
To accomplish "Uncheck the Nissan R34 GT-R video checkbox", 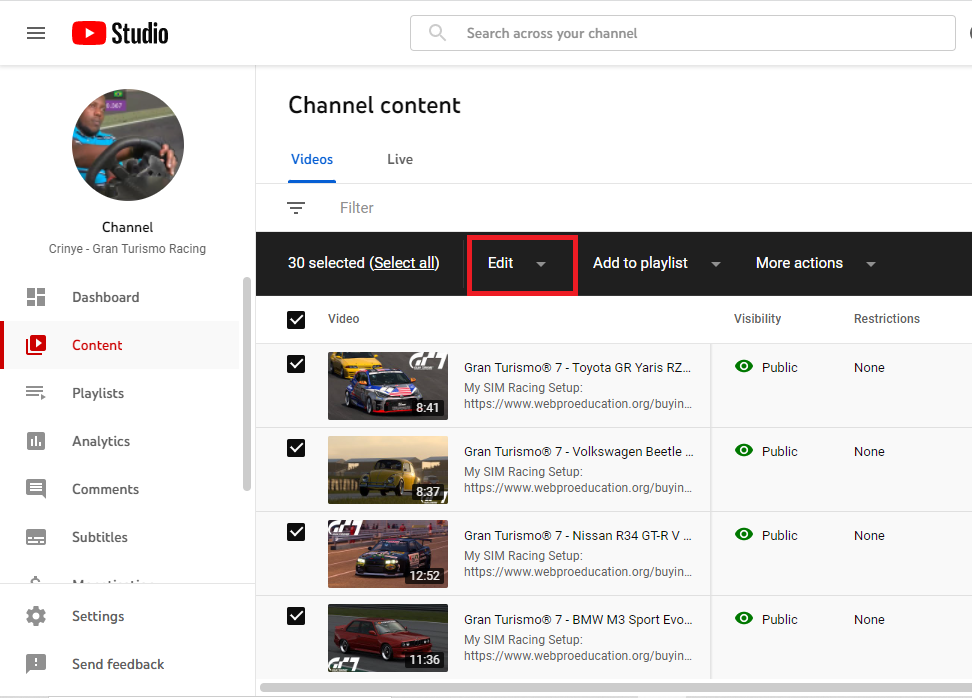I will click(x=296, y=532).
